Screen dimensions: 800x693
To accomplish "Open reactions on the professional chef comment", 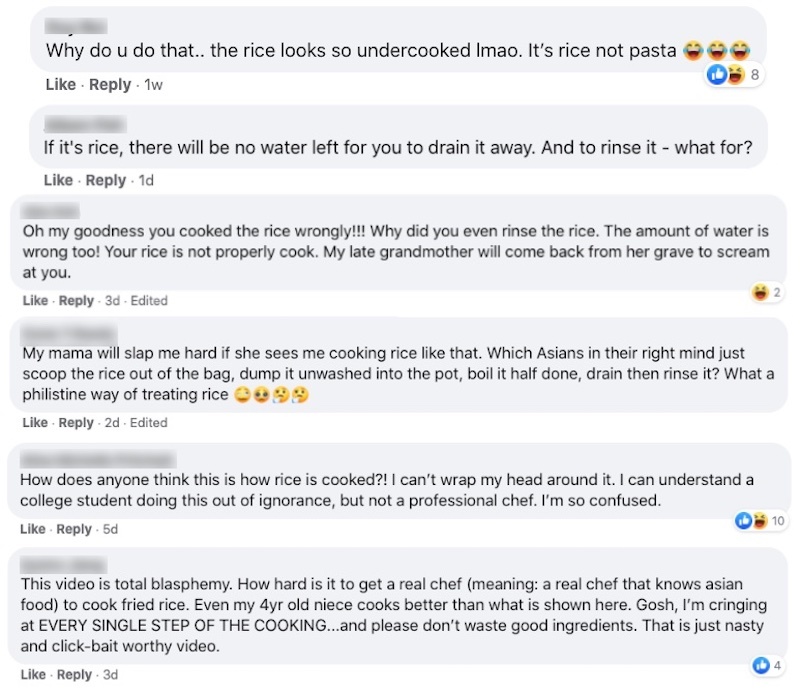I will pos(751,520).
